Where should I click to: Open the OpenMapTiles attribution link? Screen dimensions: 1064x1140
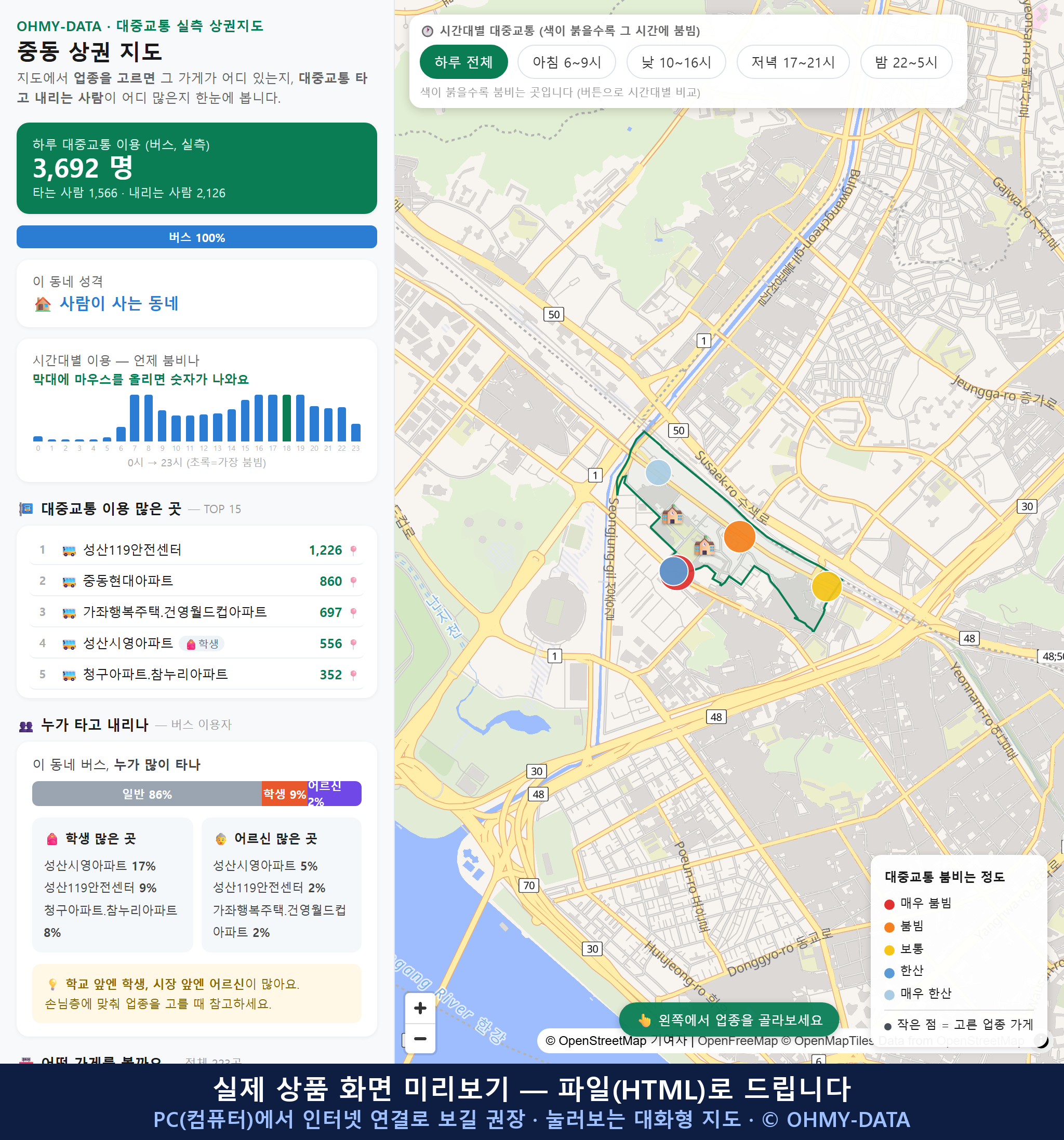click(828, 1041)
